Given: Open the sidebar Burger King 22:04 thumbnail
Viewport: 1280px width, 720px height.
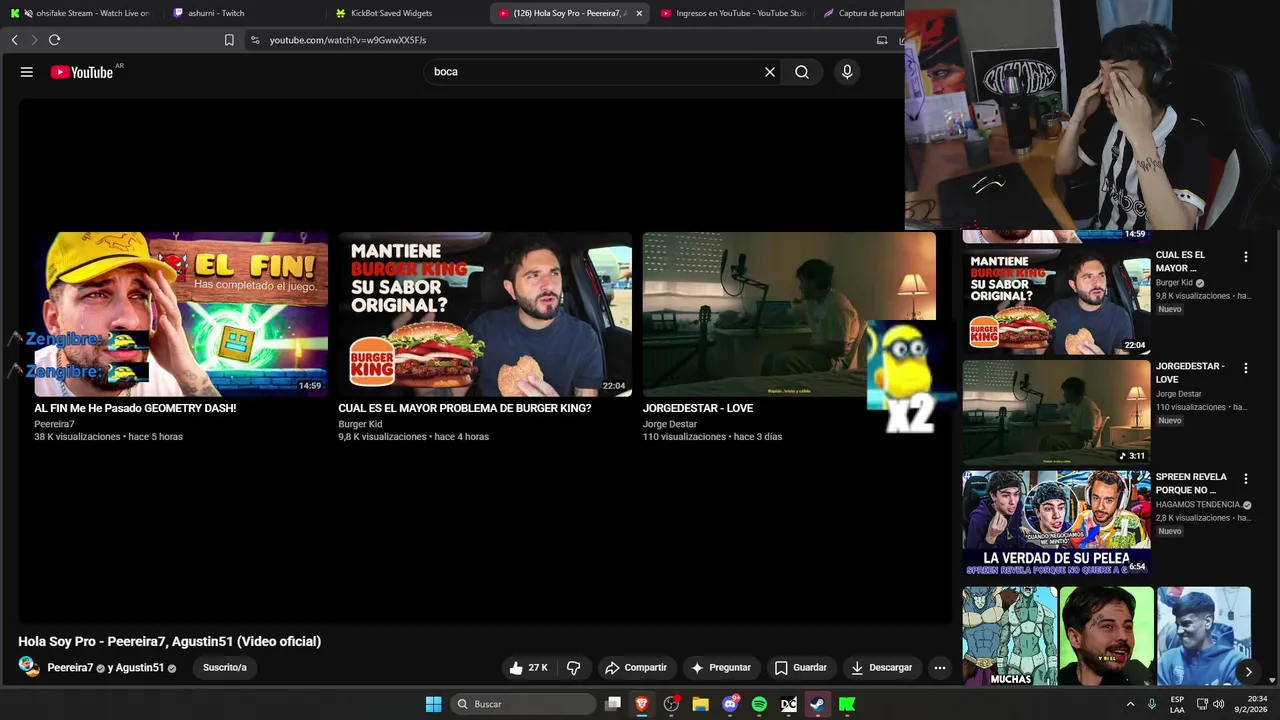Looking at the screenshot, I should (x=1056, y=301).
